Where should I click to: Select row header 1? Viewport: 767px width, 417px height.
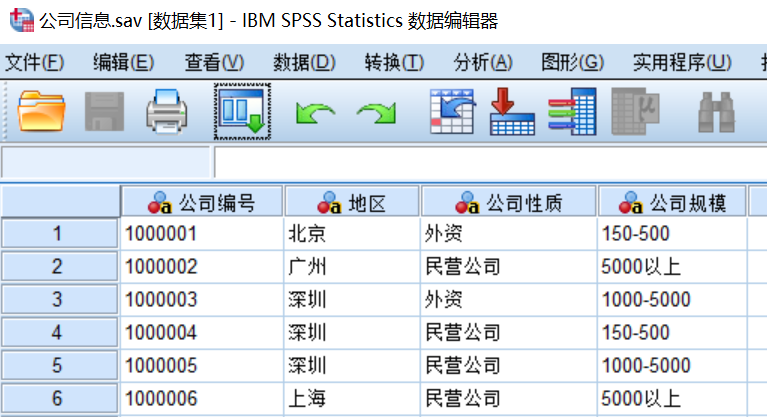[x=60, y=233]
